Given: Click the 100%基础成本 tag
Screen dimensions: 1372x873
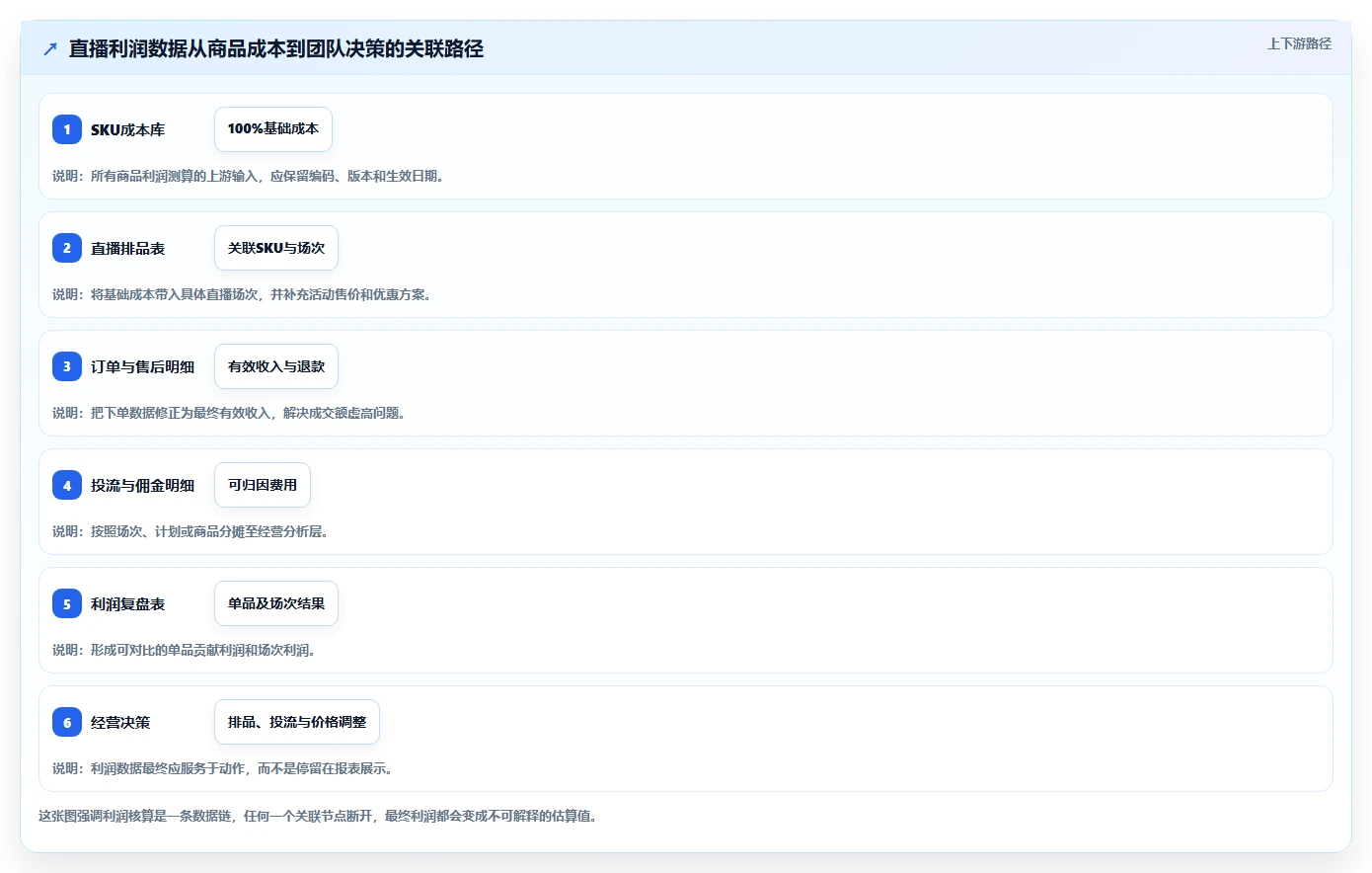Looking at the screenshot, I should [x=273, y=129].
